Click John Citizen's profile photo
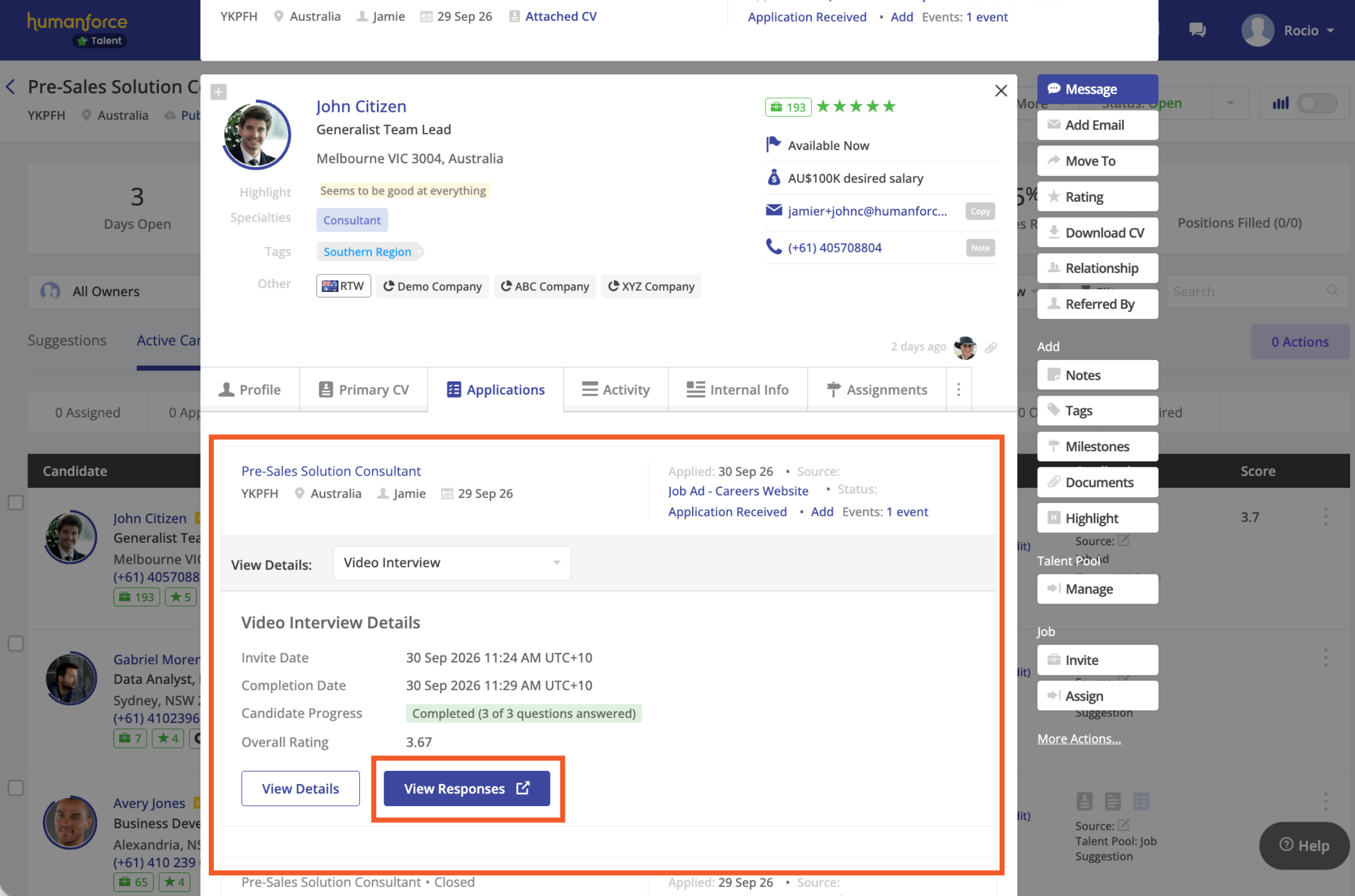This screenshot has width=1355, height=896. tap(256, 135)
